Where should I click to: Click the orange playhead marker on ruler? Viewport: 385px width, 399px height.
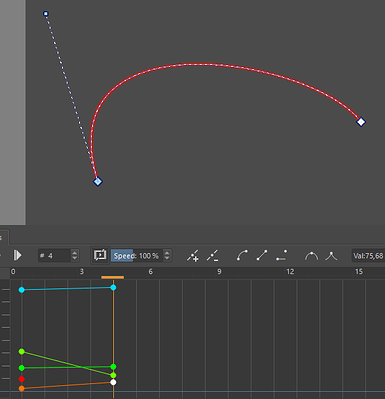tap(113, 277)
